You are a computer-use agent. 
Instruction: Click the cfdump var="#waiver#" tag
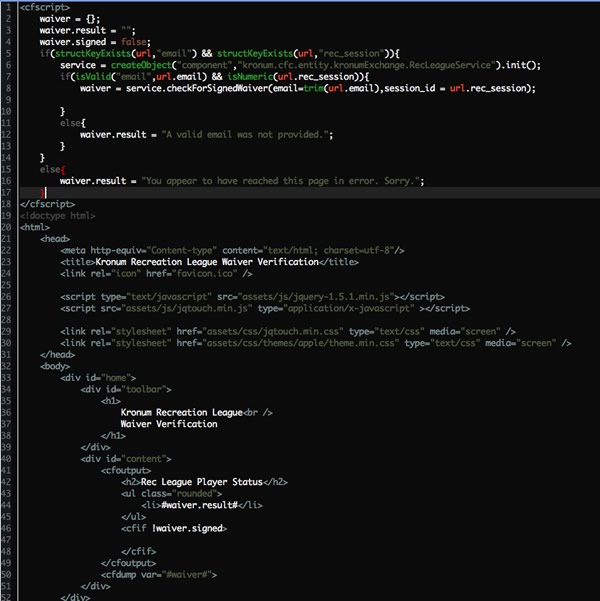coord(159,575)
